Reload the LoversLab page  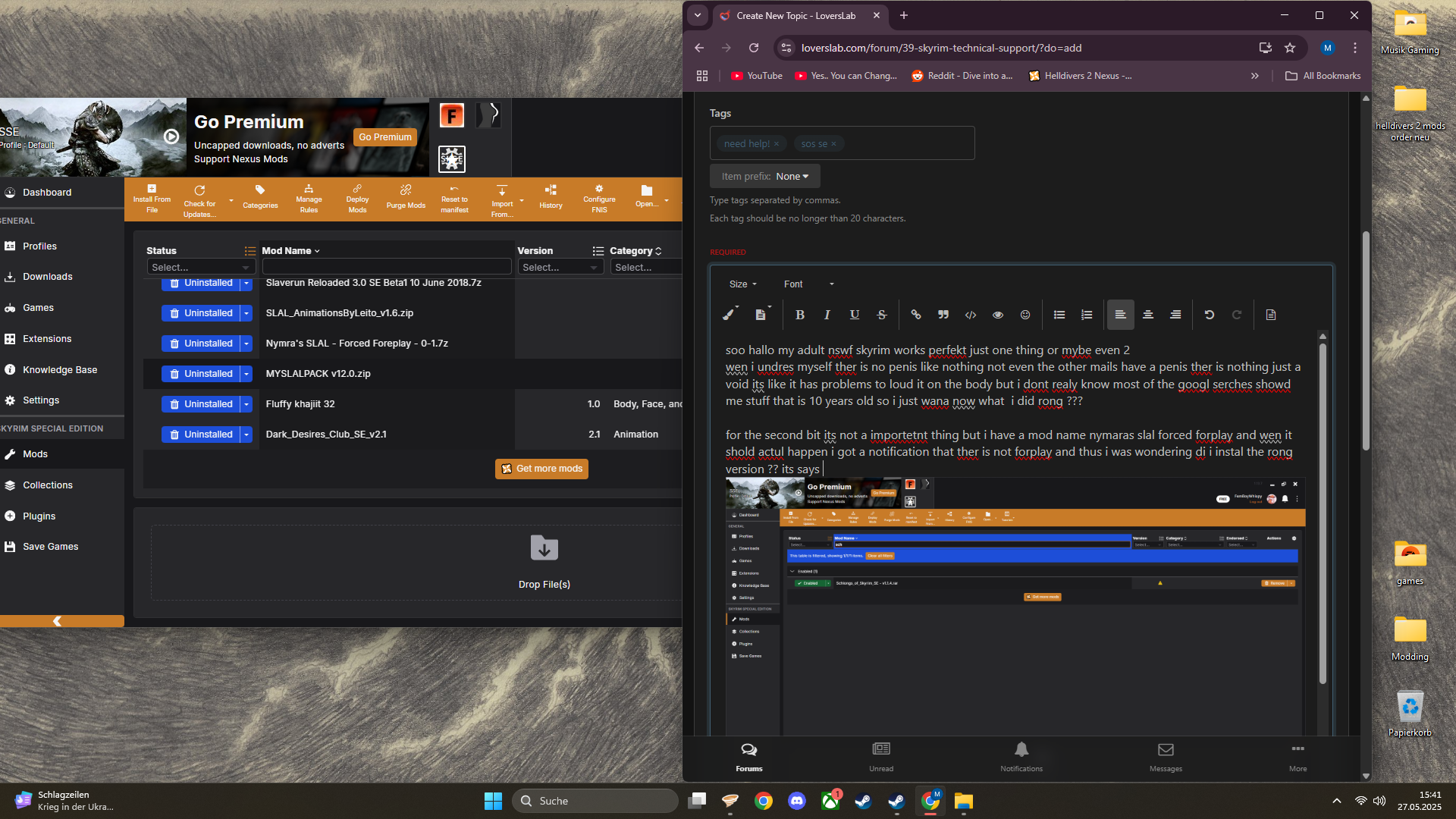754,48
